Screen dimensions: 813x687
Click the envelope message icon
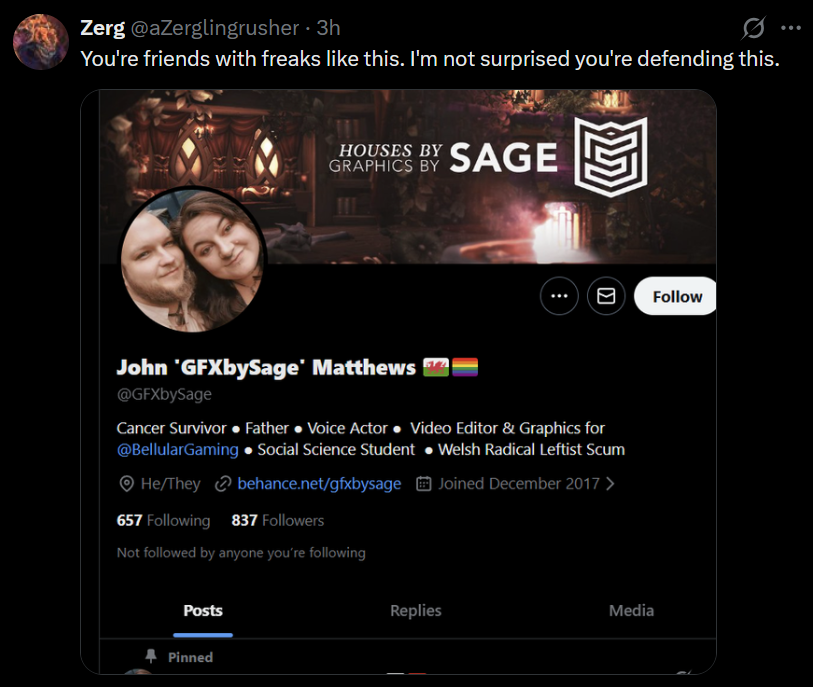point(606,296)
